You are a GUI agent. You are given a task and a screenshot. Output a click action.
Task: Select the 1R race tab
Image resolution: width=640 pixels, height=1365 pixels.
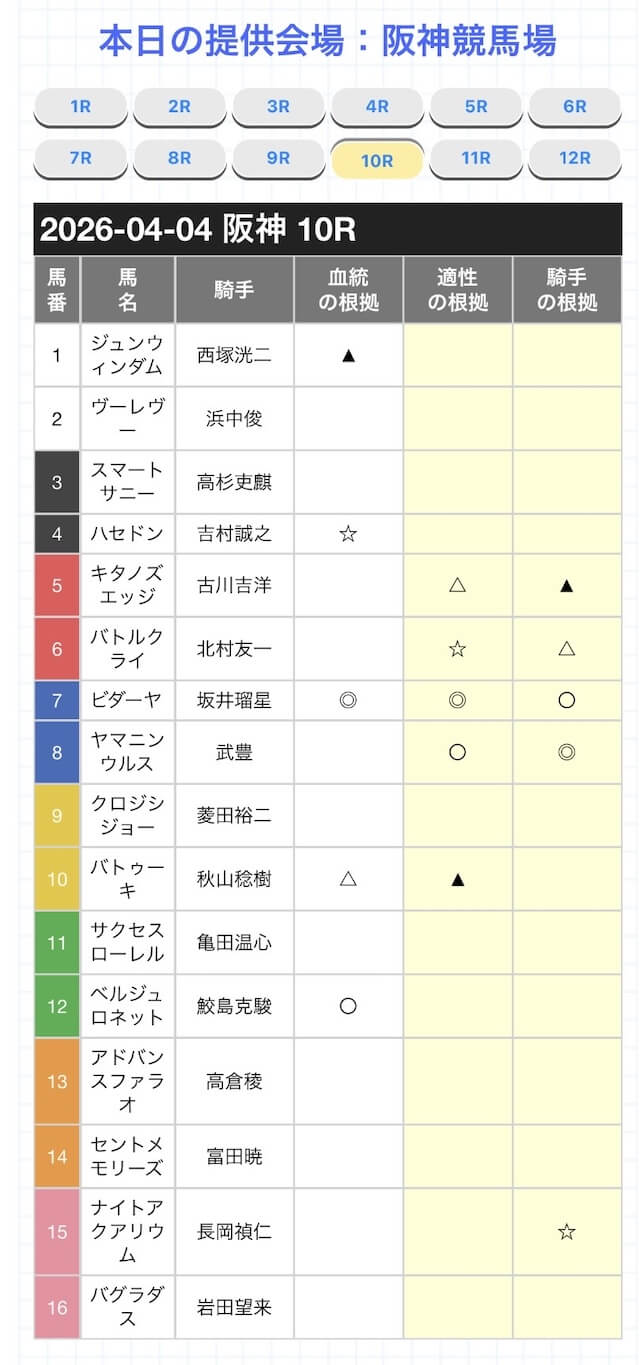coord(81,107)
